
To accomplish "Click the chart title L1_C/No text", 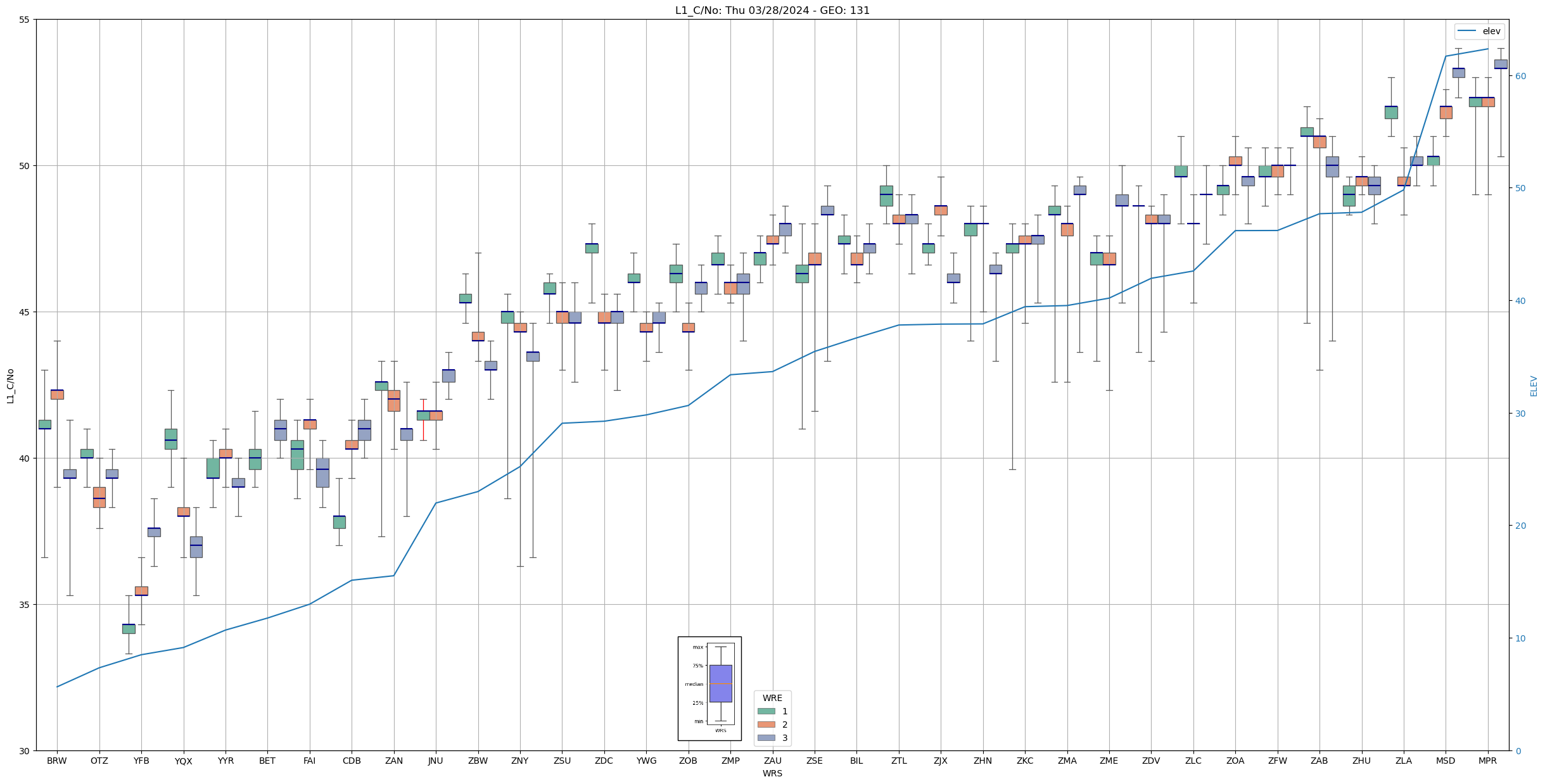I will (x=772, y=10).
